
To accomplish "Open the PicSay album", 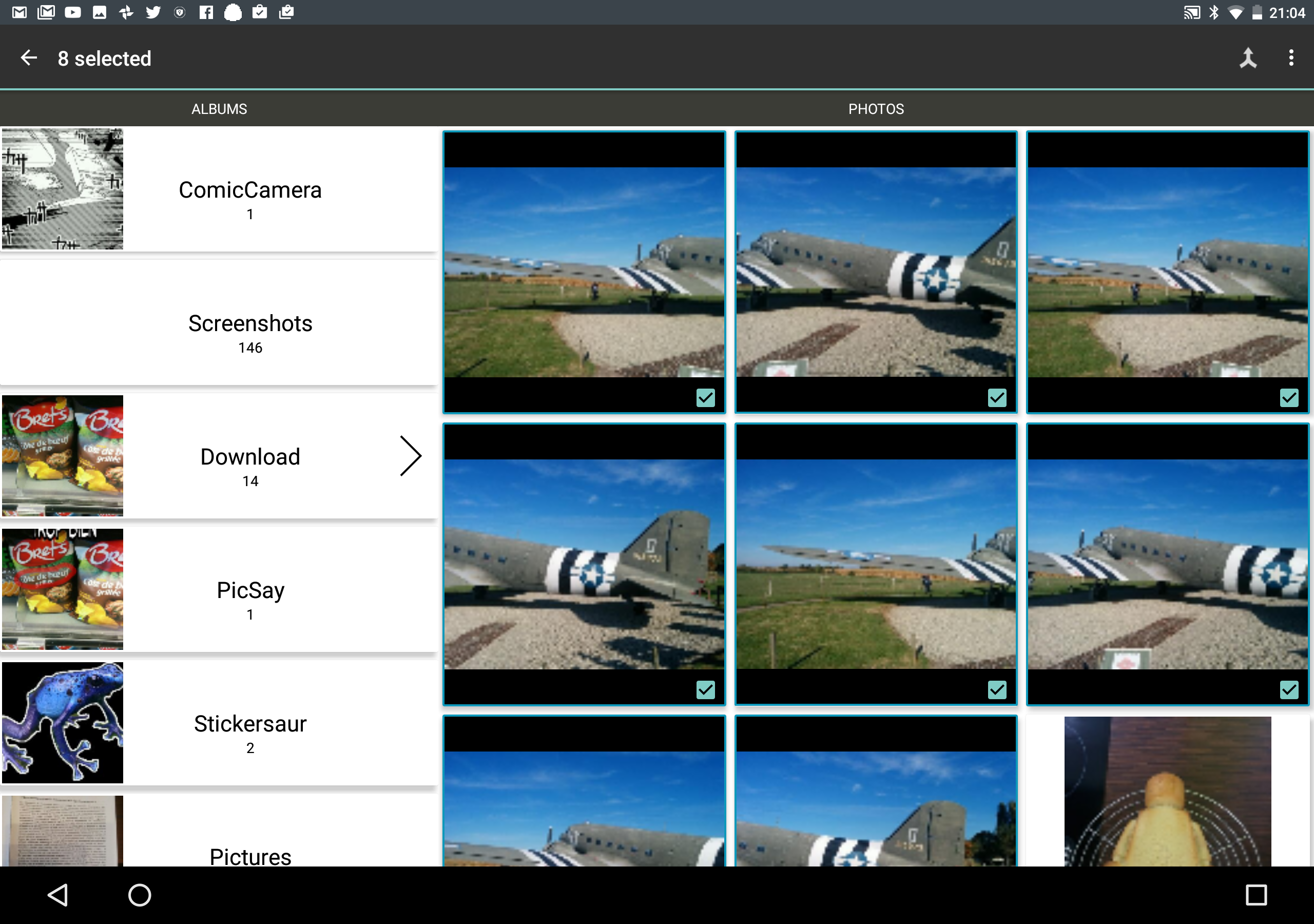I will pyautogui.click(x=219, y=589).
